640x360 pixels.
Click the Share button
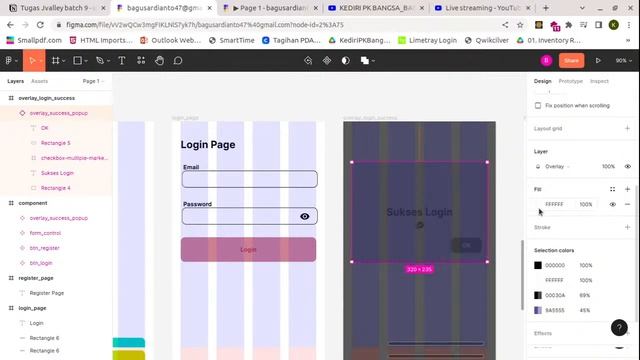click(x=571, y=60)
